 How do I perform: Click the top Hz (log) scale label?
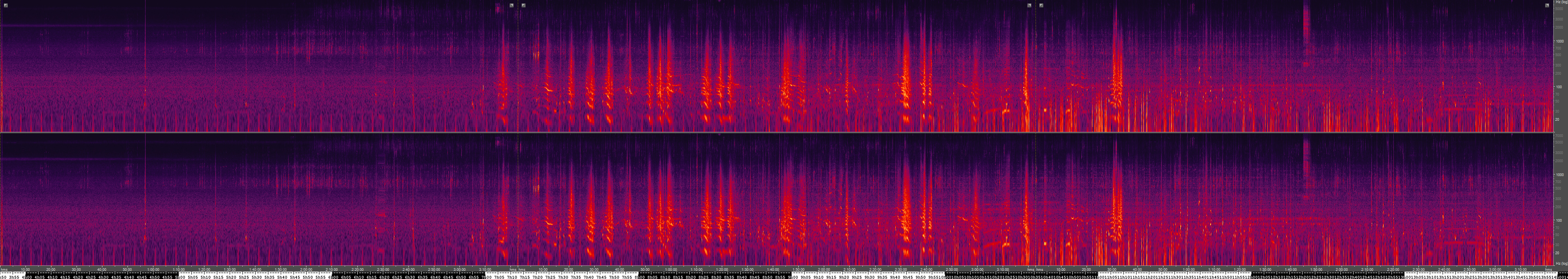(x=1561, y=2)
